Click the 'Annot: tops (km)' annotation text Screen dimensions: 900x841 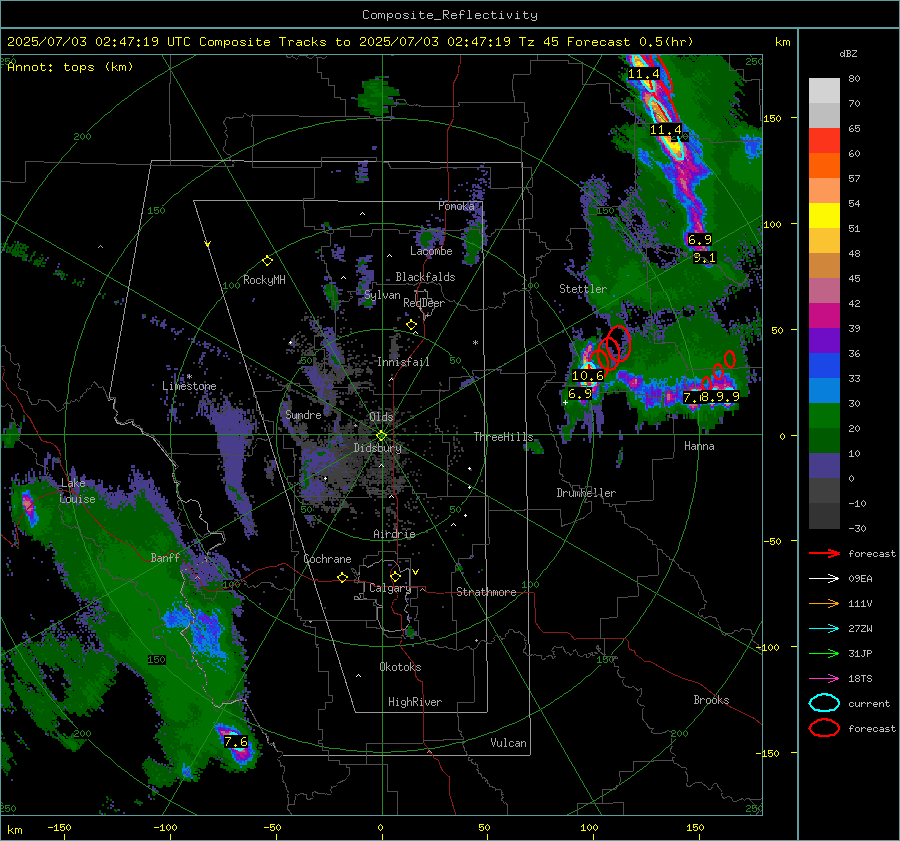pyautogui.click(x=70, y=67)
